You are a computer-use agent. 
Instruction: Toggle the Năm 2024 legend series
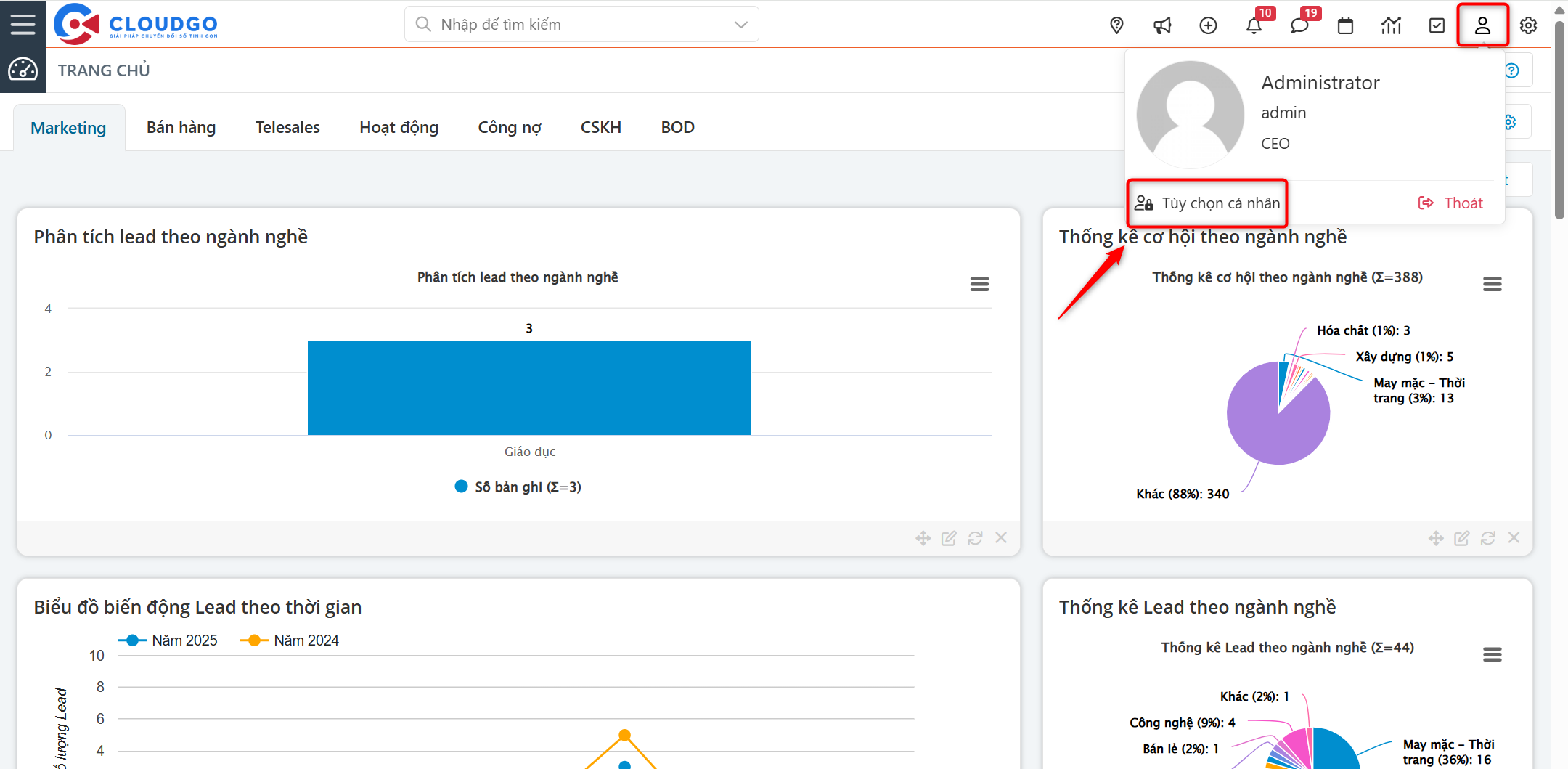coord(290,640)
